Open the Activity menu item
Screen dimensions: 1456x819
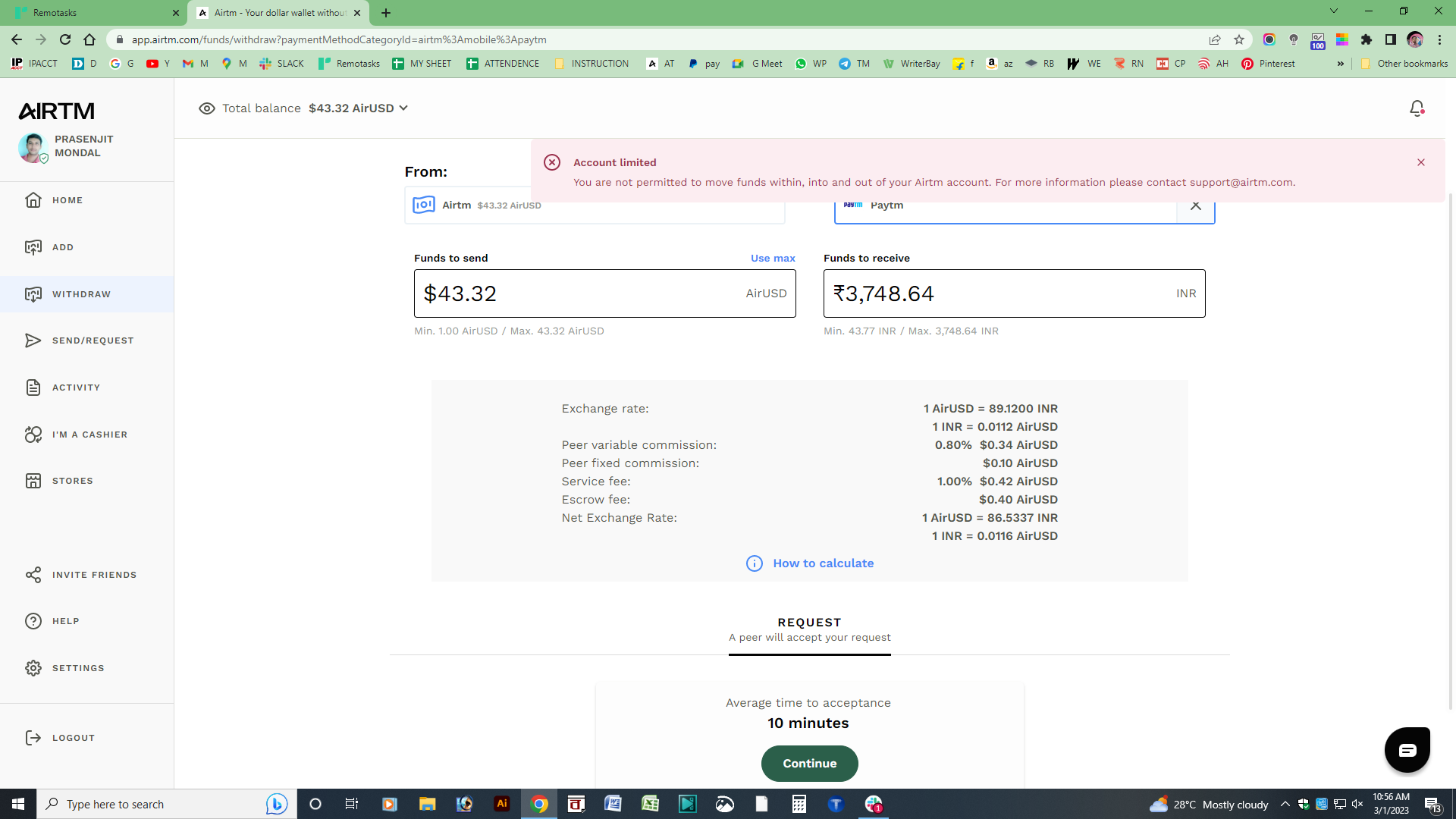tap(76, 388)
